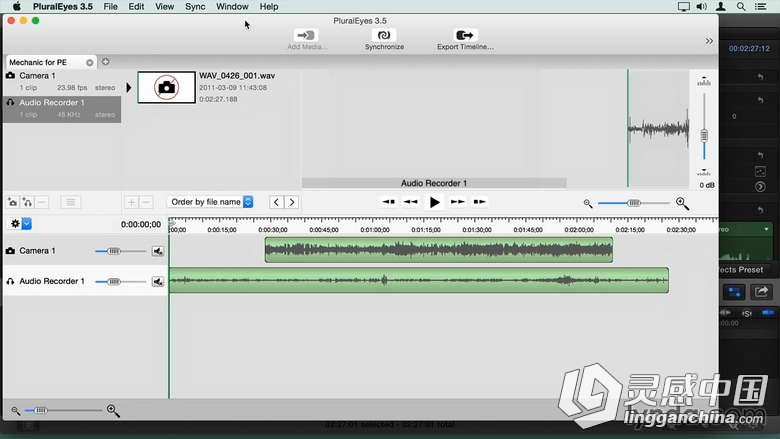The height and width of the screenshot is (439, 780).
Task: Open the View menu
Action: (x=164, y=6)
